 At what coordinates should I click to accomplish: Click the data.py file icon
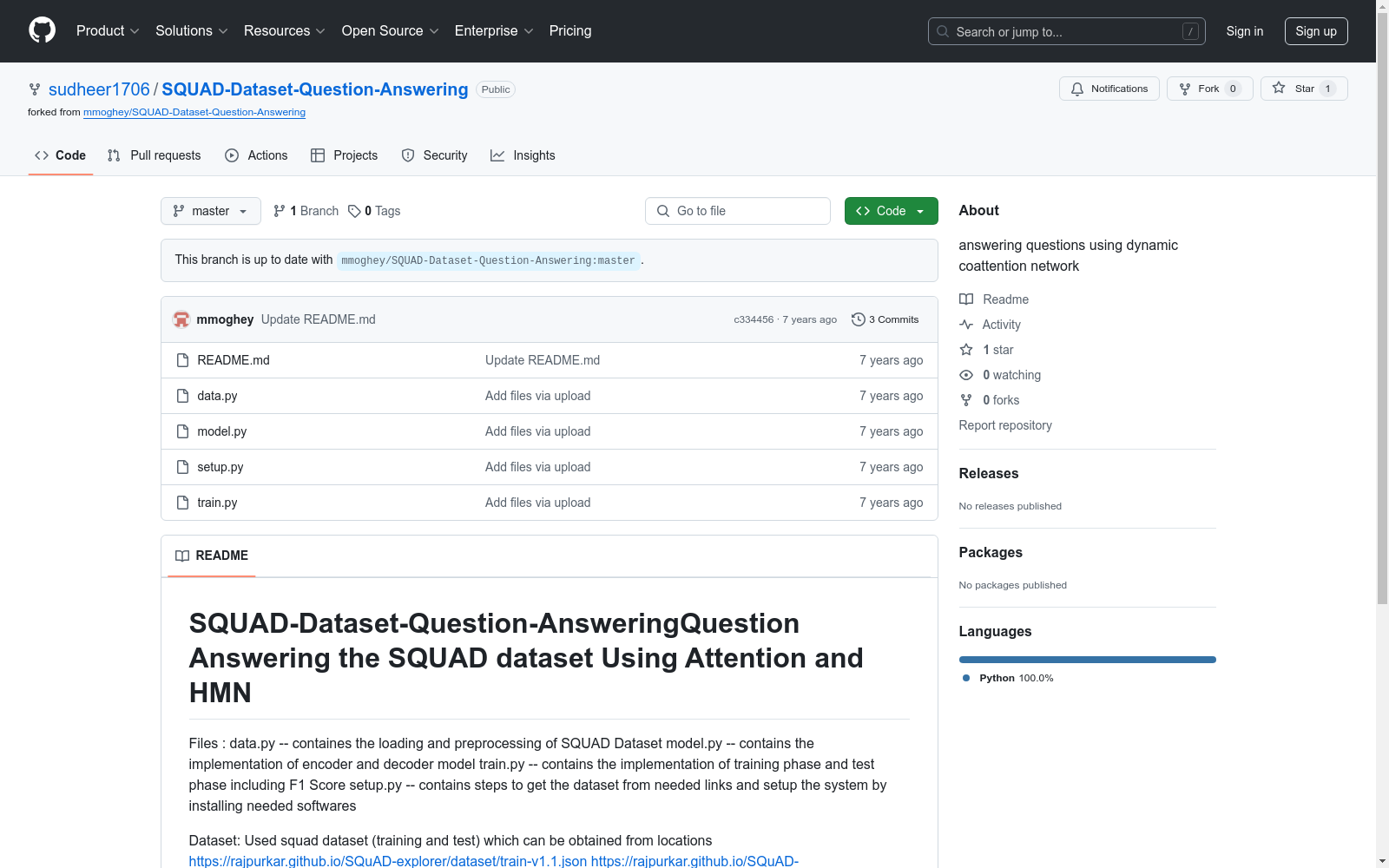(x=182, y=396)
